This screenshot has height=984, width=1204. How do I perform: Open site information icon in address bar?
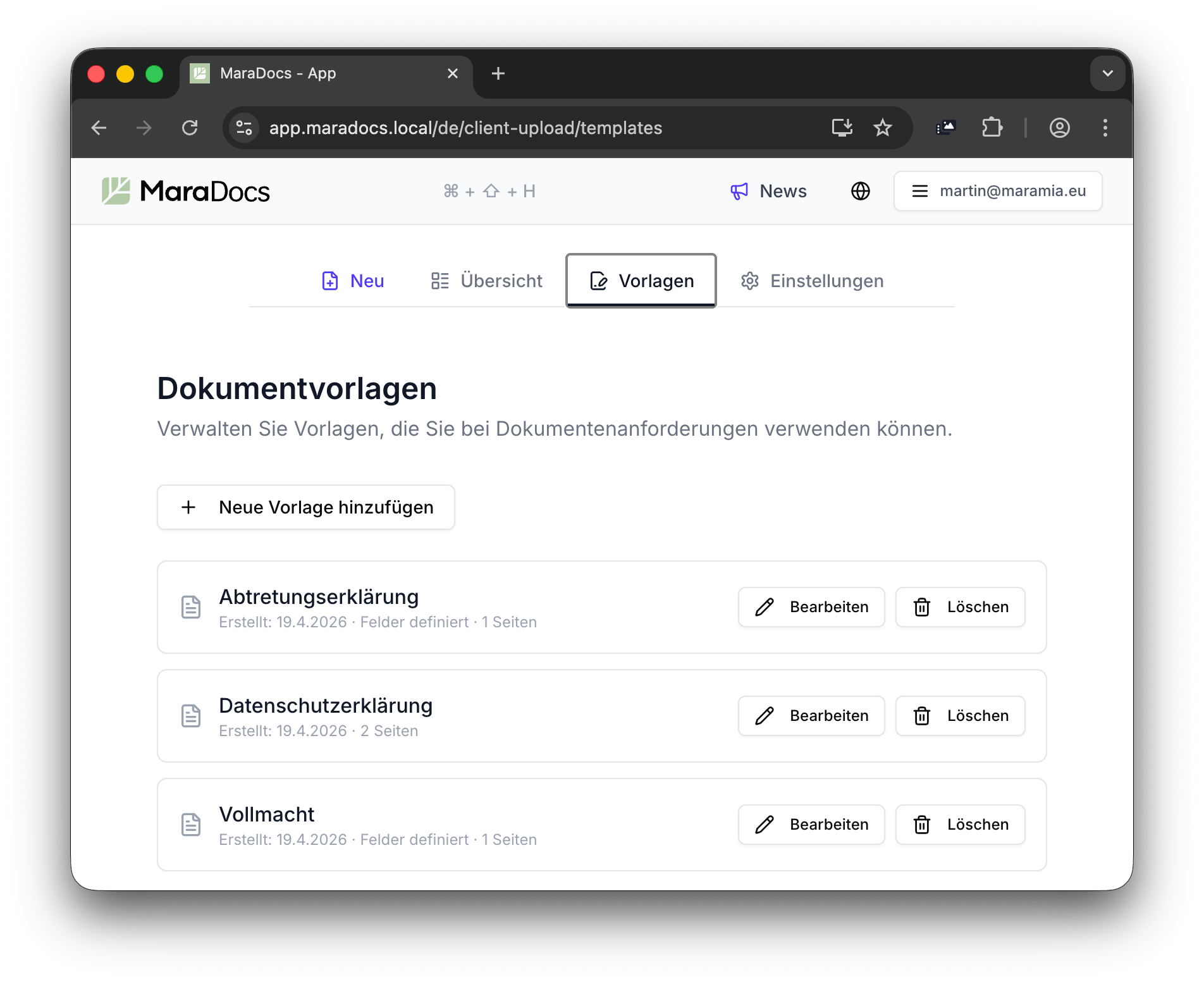pos(244,128)
